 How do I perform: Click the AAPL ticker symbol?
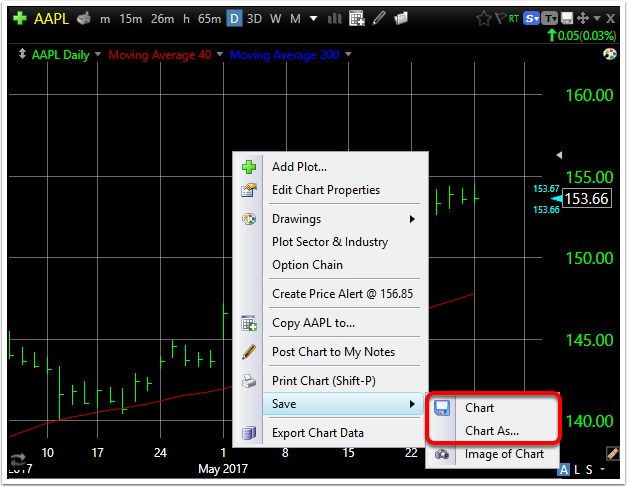(x=51, y=19)
